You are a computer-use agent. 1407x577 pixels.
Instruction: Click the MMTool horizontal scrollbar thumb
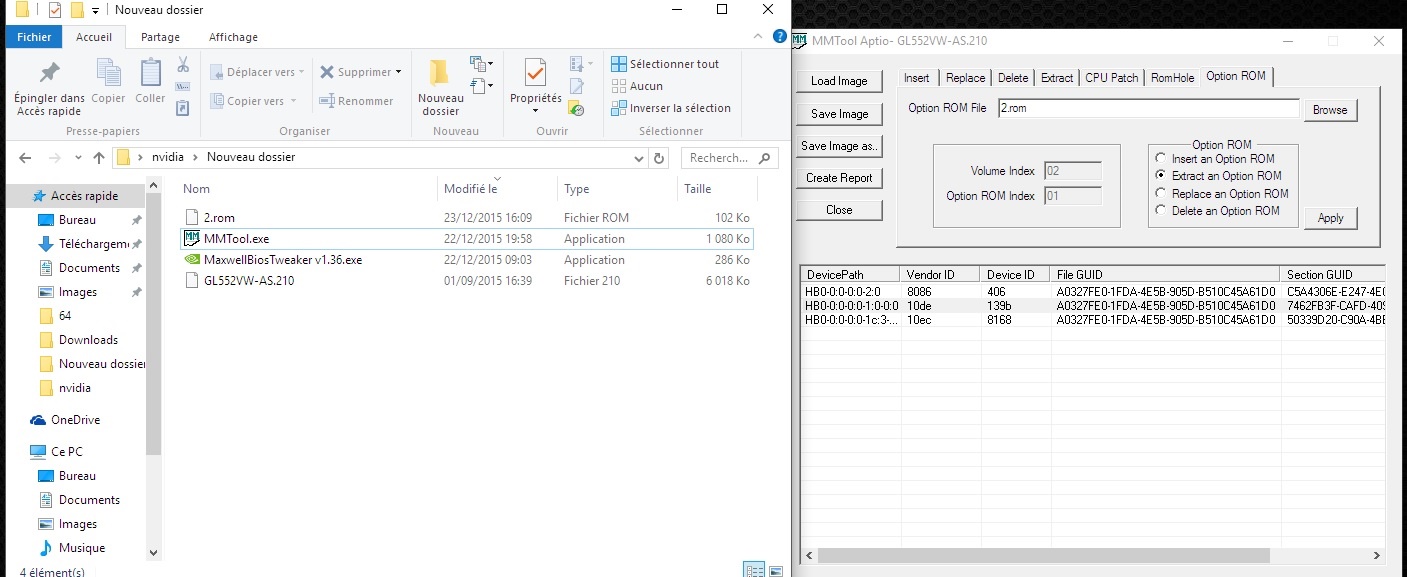(x=1043, y=555)
